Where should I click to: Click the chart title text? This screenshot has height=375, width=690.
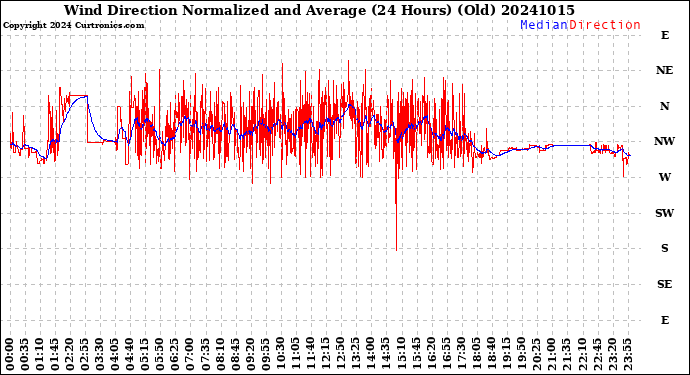[x=319, y=10]
